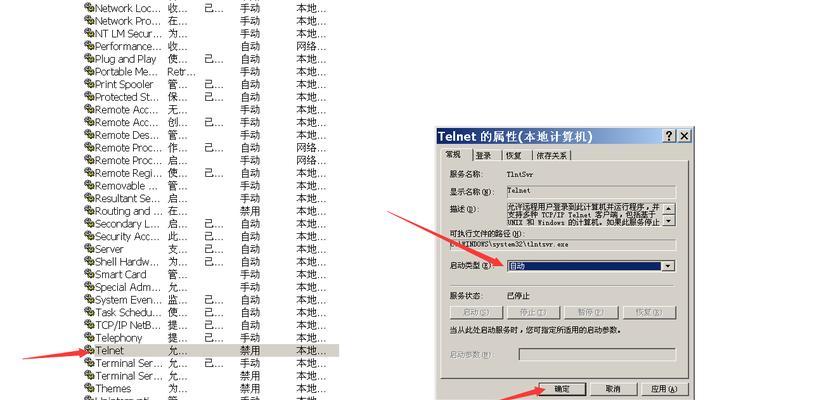The image size is (838, 400).
Task: Click the 已停止 service status text
Action: pos(518,295)
